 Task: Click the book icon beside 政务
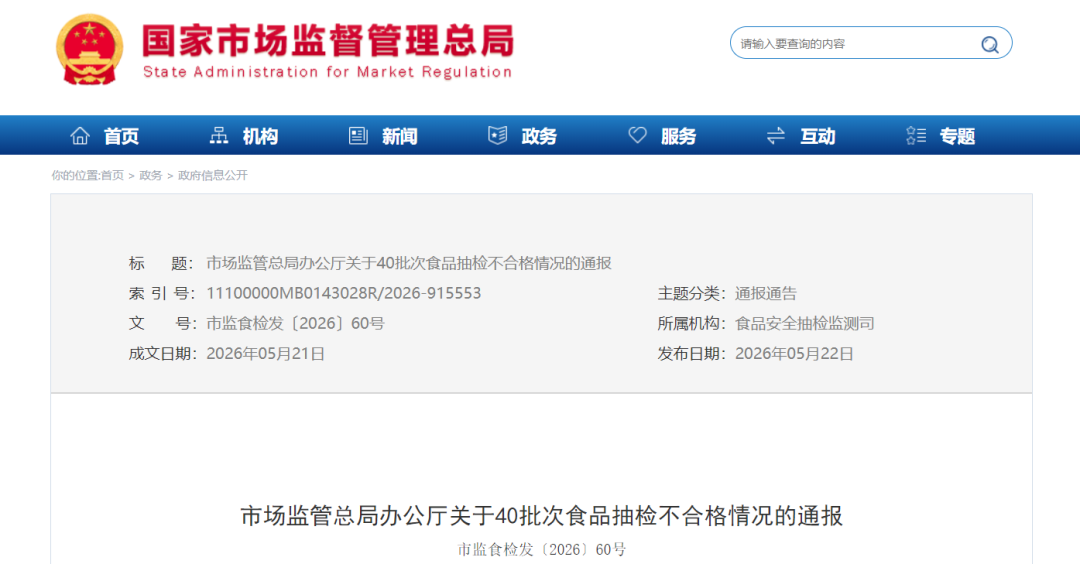[497, 136]
